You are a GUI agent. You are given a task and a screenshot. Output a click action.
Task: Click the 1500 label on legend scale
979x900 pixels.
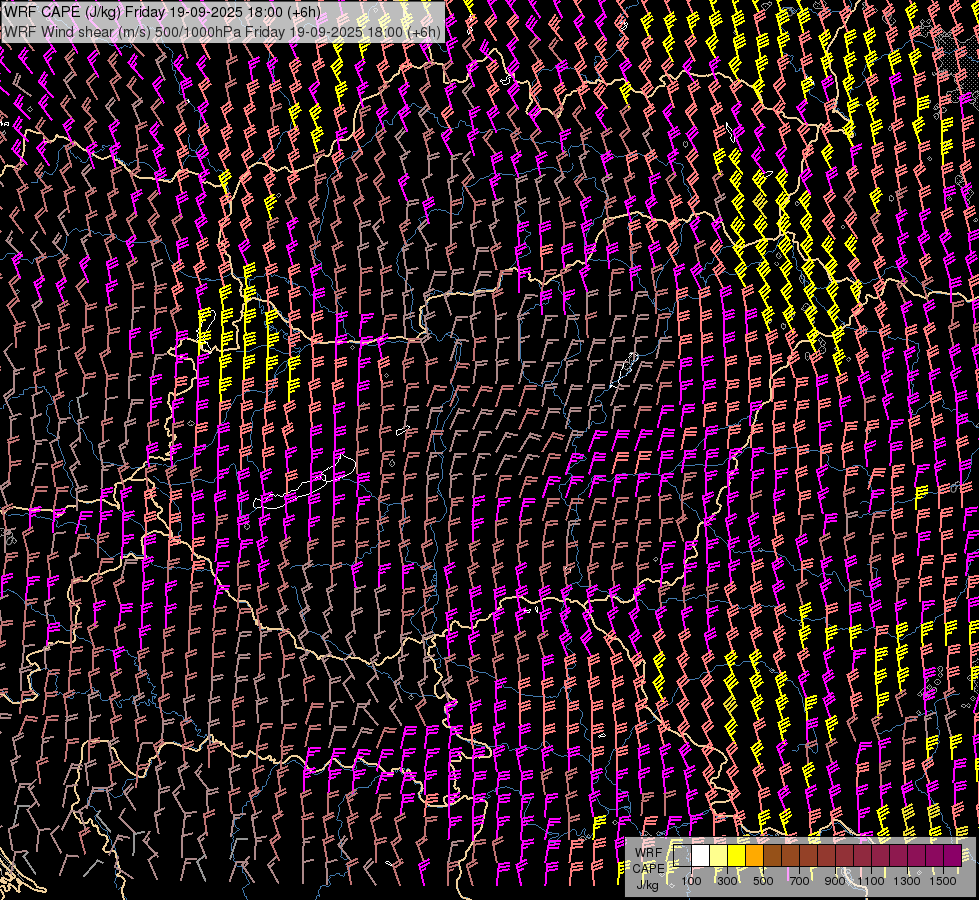click(943, 881)
